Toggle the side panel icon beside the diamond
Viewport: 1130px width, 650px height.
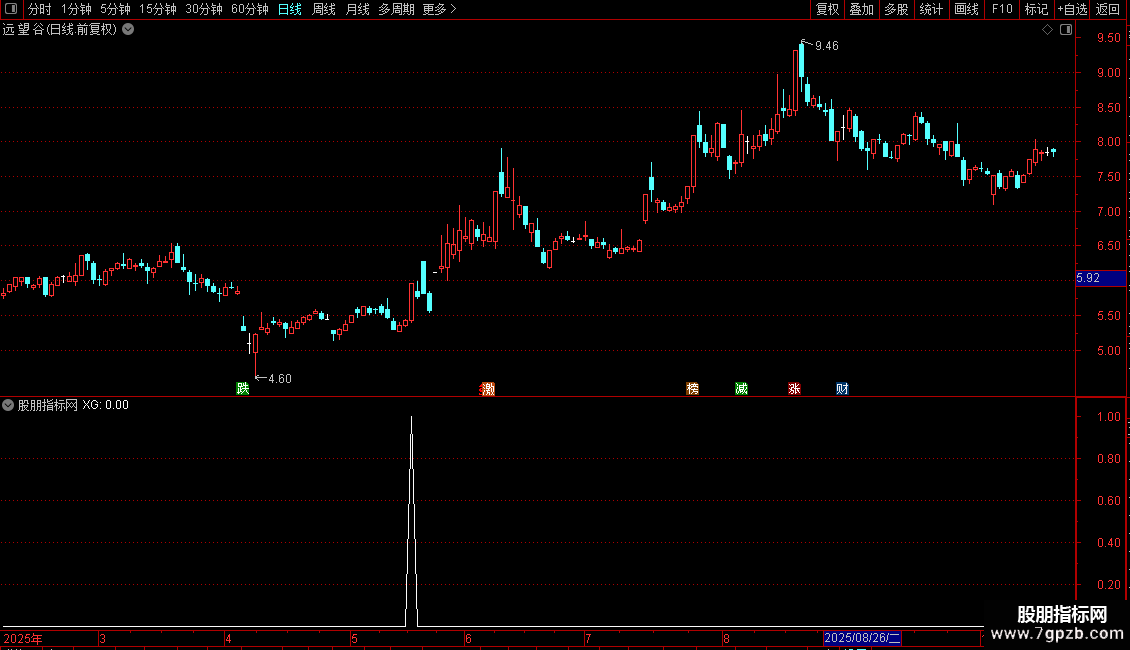tap(1066, 30)
